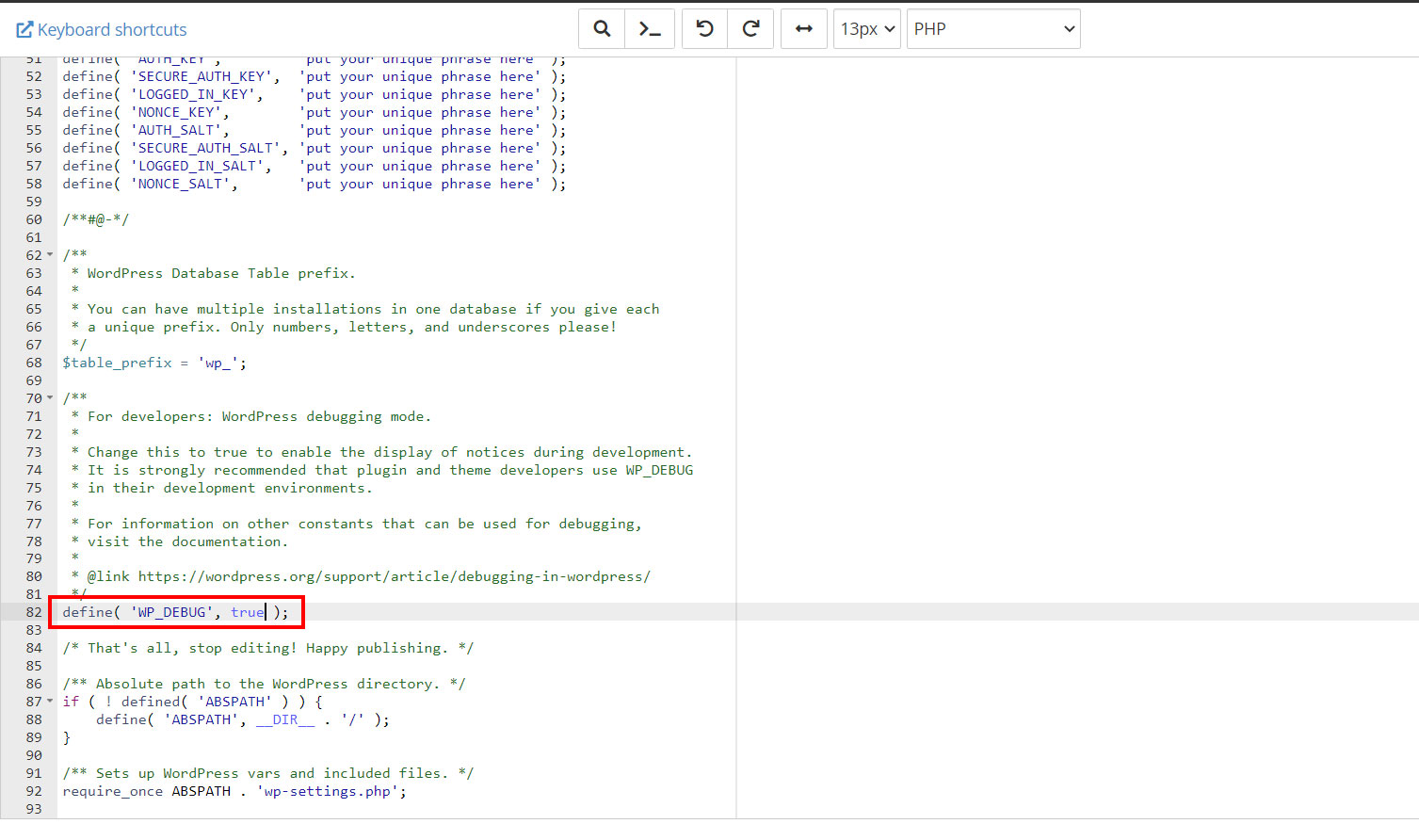The height and width of the screenshot is (840, 1419).
Task: Click 'NONCE_KEY' on line 54
Action: tap(176, 112)
